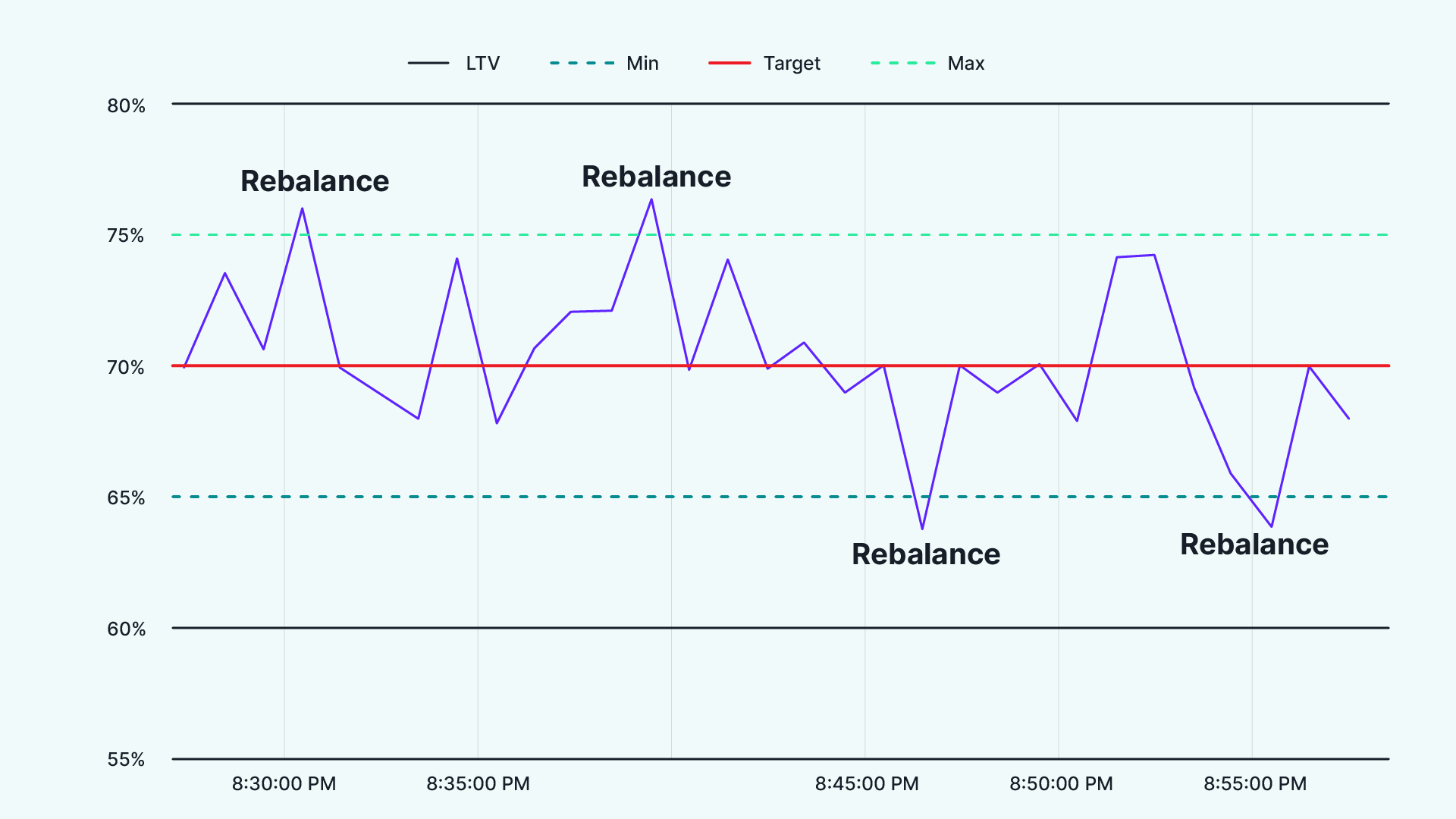This screenshot has width=1456, height=819.
Task: Click the 8:35:00 PM axis label
Action: [478, 784]
